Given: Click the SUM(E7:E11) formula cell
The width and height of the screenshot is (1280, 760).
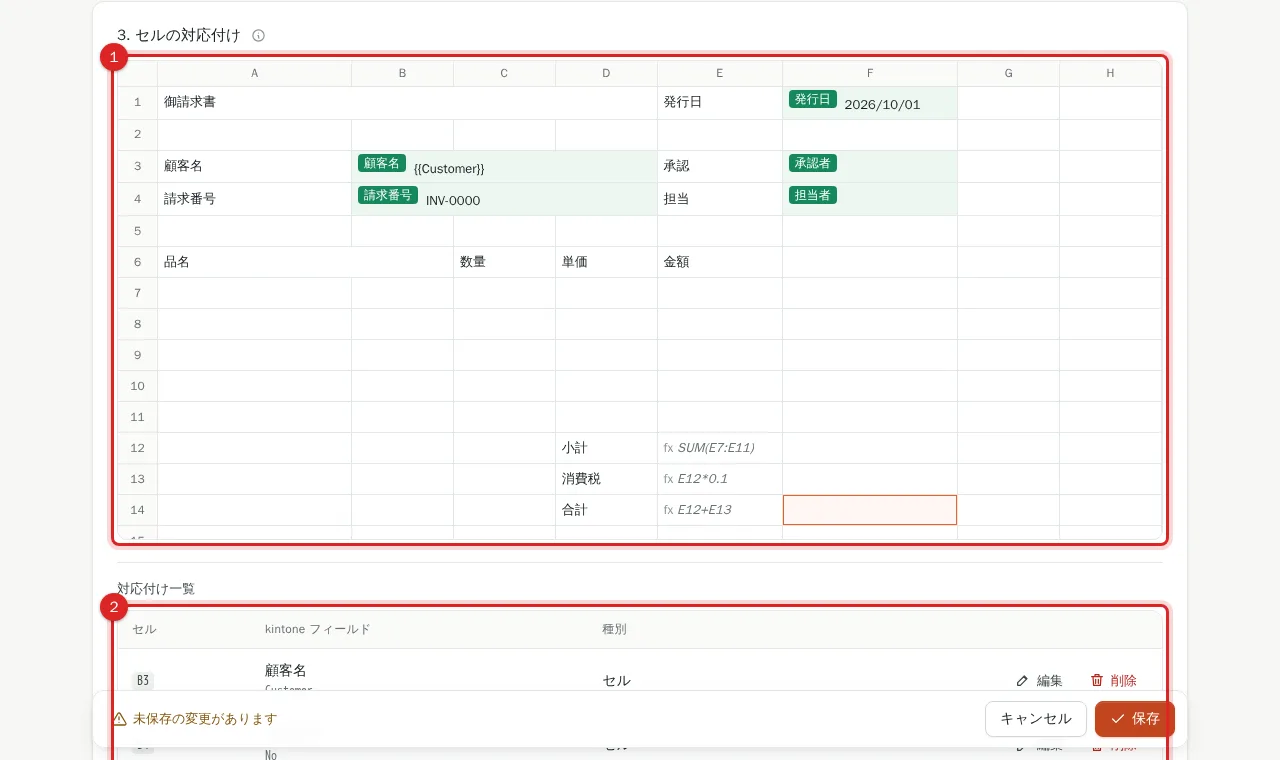Looking at the screenshot, I should pos(720,448).
